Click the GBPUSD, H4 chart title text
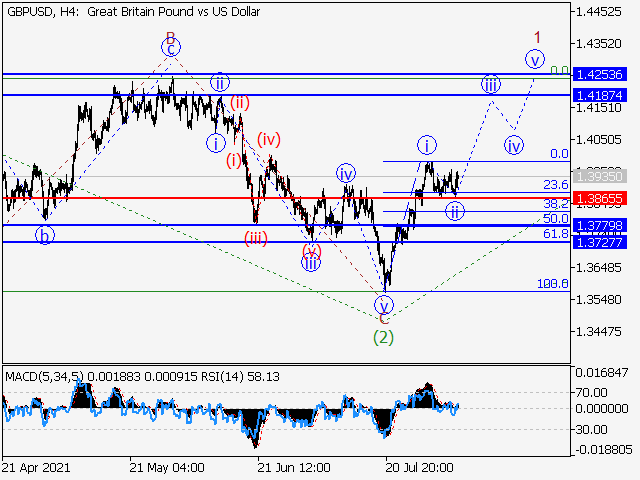640x480 pixels. (133, 12)
